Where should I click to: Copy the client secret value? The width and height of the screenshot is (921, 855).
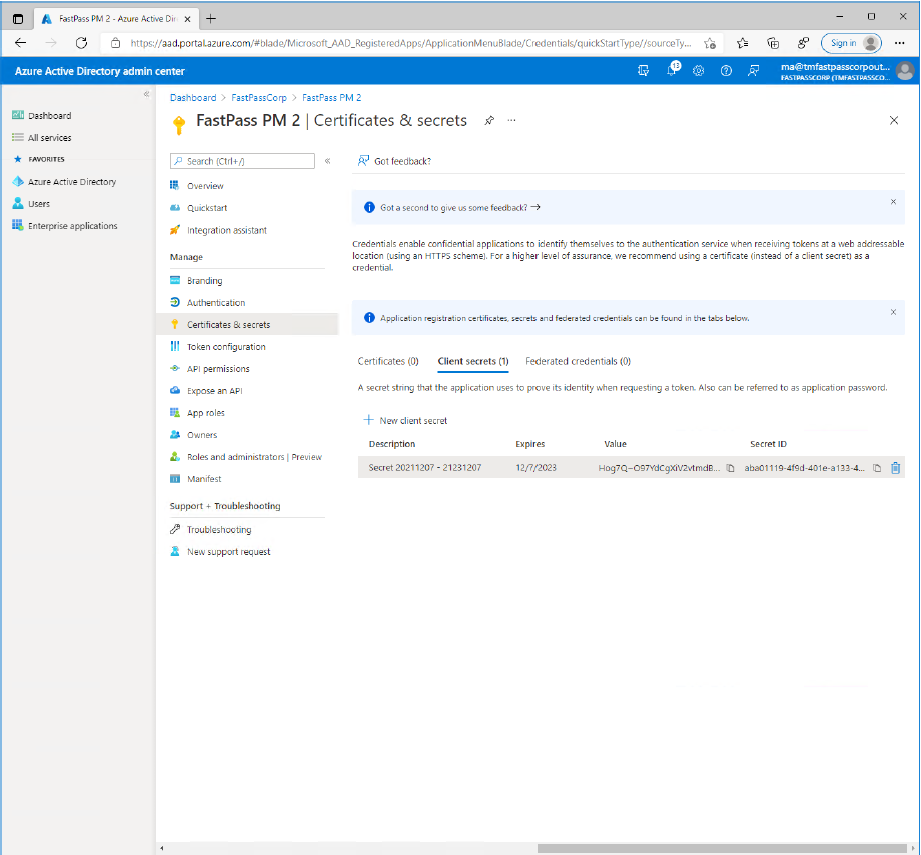[730, 468]
